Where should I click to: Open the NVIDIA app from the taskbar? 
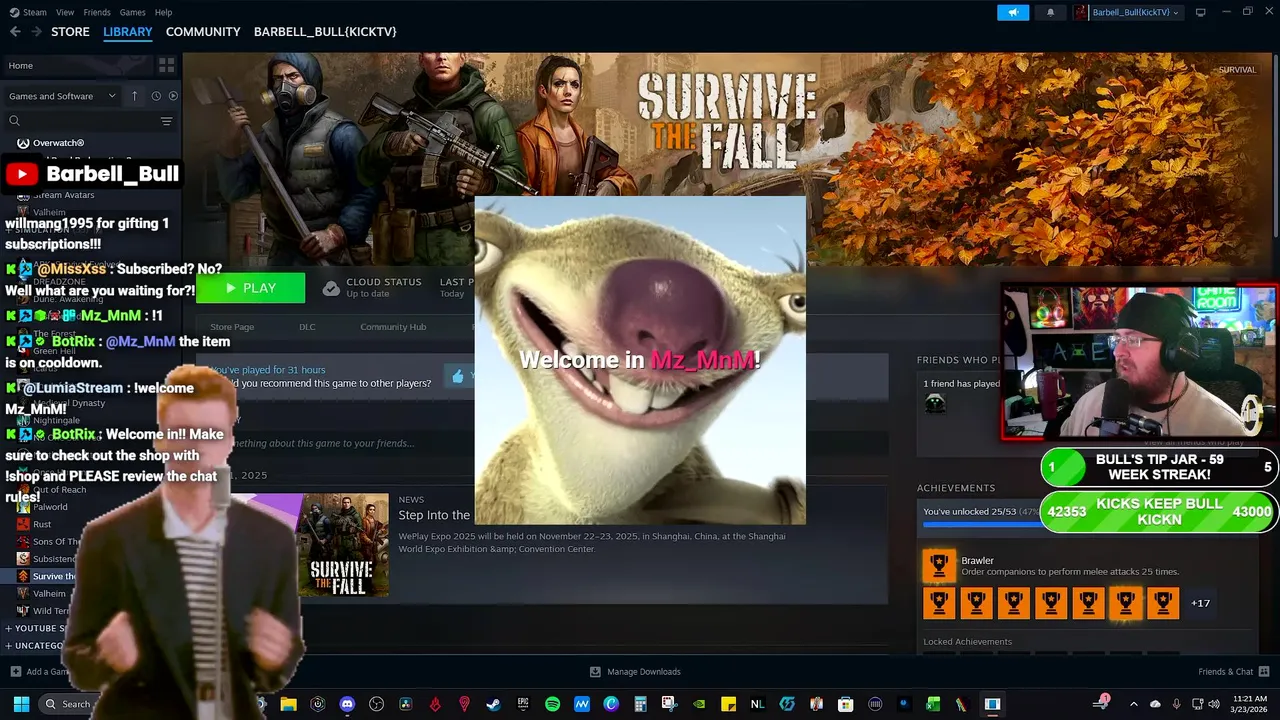click(x=699, y=704)
